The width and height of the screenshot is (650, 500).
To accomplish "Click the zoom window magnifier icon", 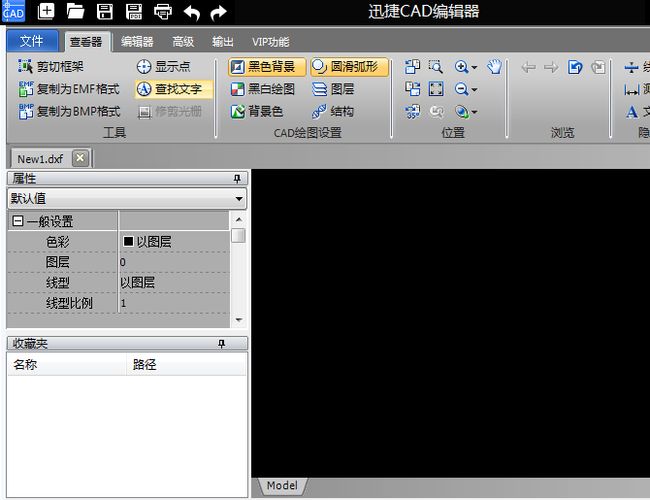I will pyautogui.click(x=436, y=67).
